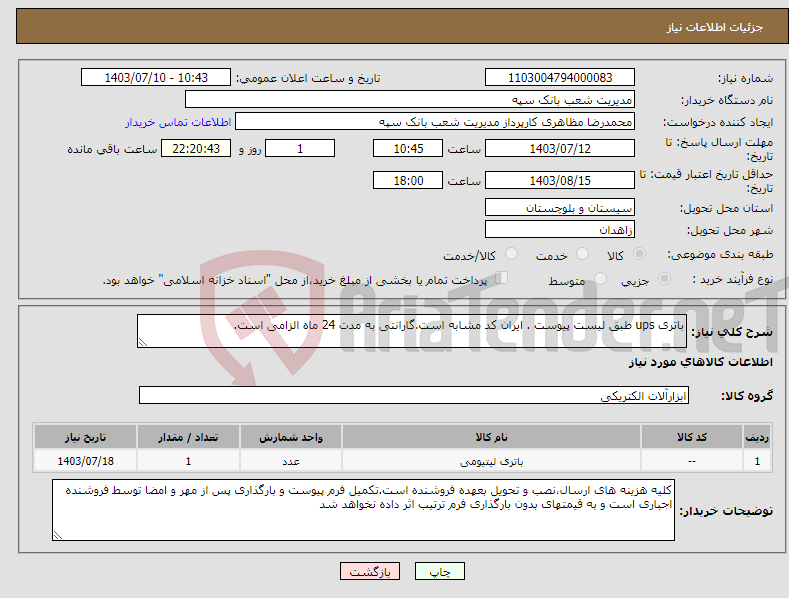Click the توضیحات خریدار textarea

[x=363, y=510]
